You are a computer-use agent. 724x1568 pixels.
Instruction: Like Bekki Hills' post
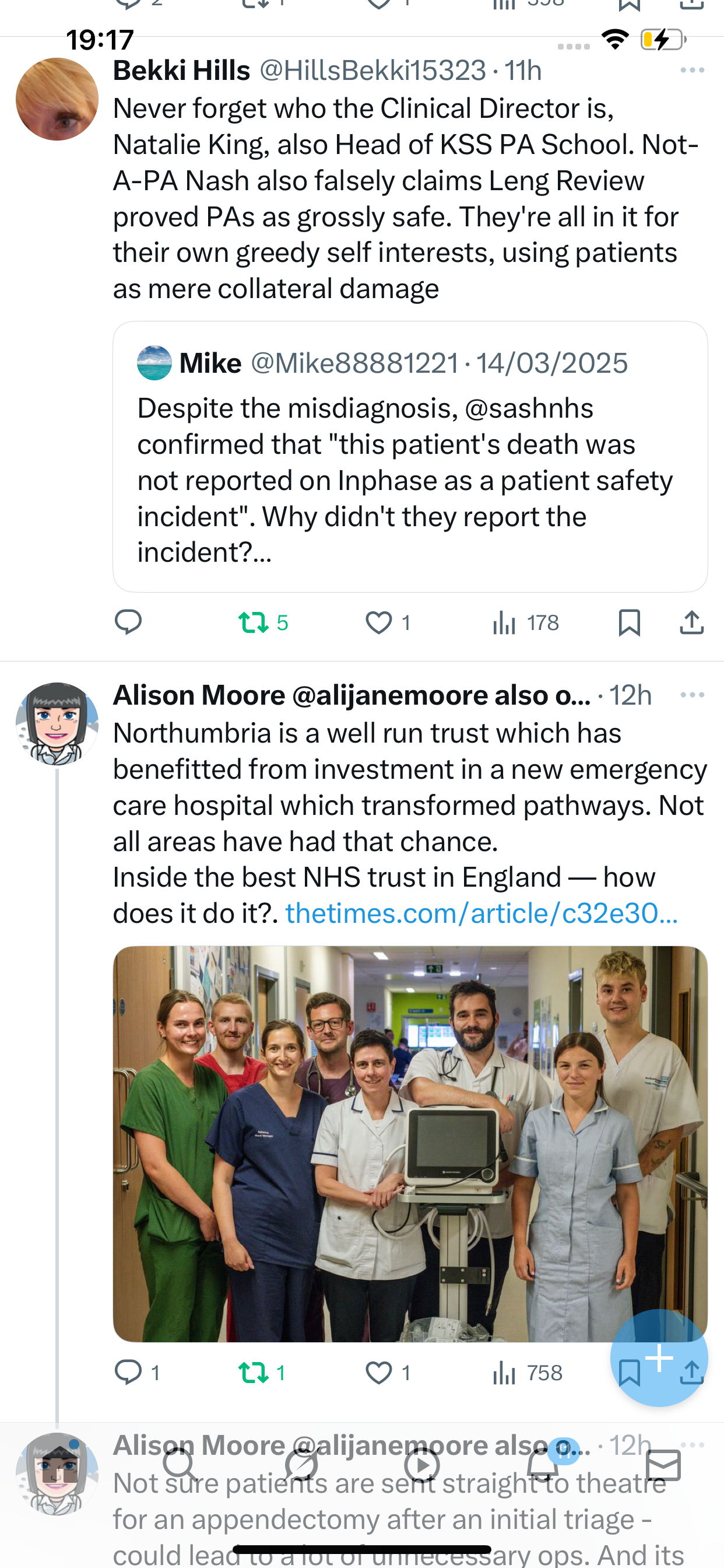[378, 622]
